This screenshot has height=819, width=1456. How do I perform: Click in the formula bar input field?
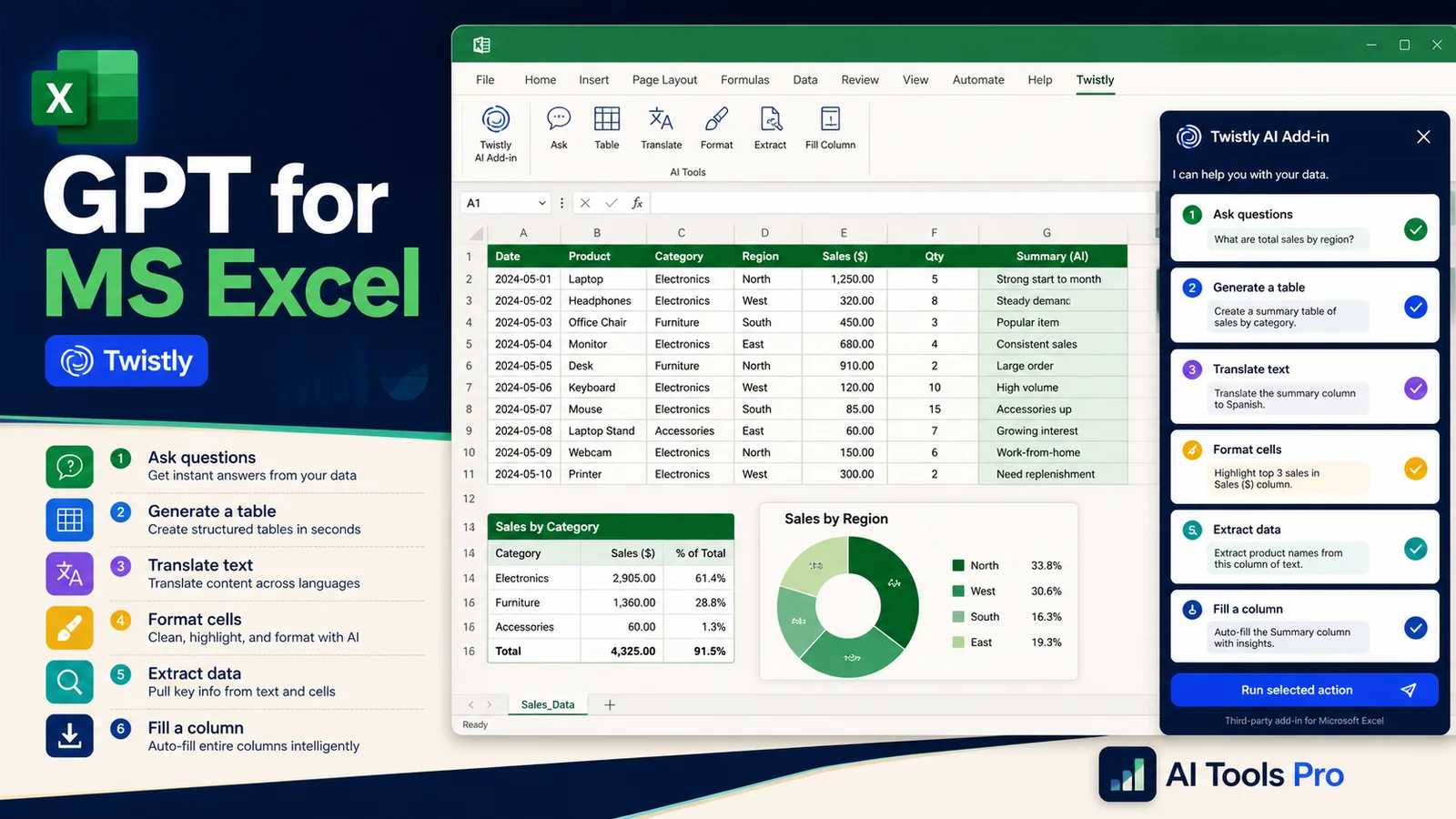click(901, 203)
